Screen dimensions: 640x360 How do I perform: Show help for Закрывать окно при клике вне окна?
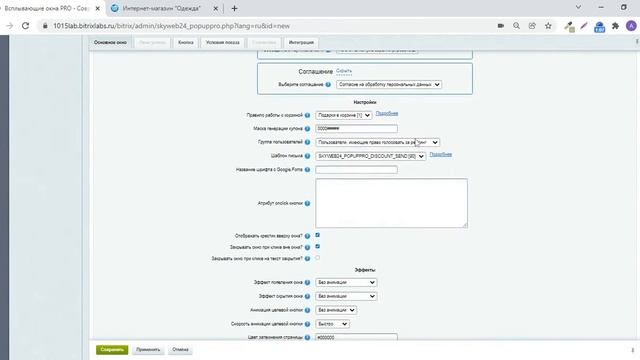click(x=307, y=247)
